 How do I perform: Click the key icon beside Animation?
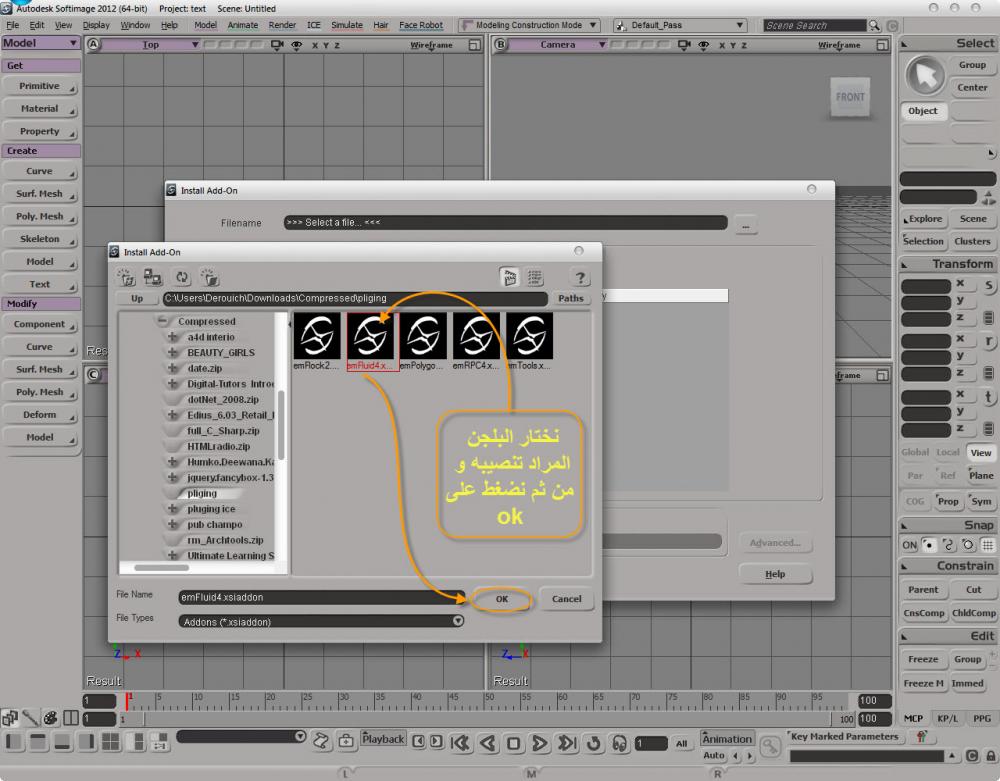[770, 745]
